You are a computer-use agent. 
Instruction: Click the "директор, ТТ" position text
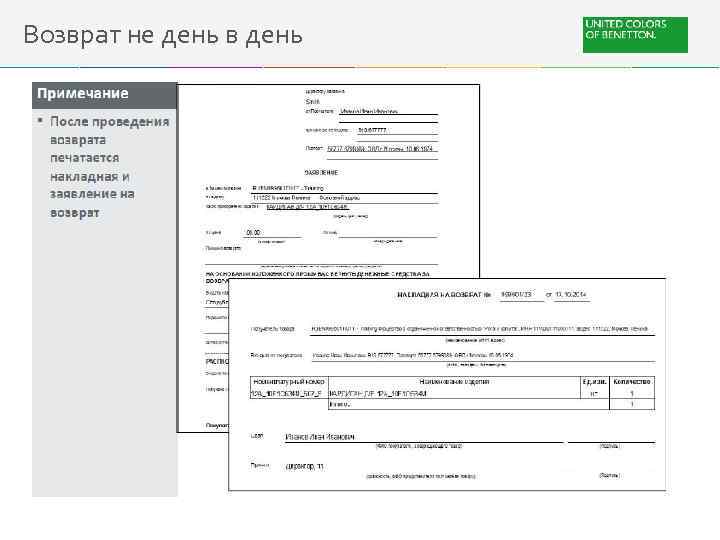click(x=304, y=466)
